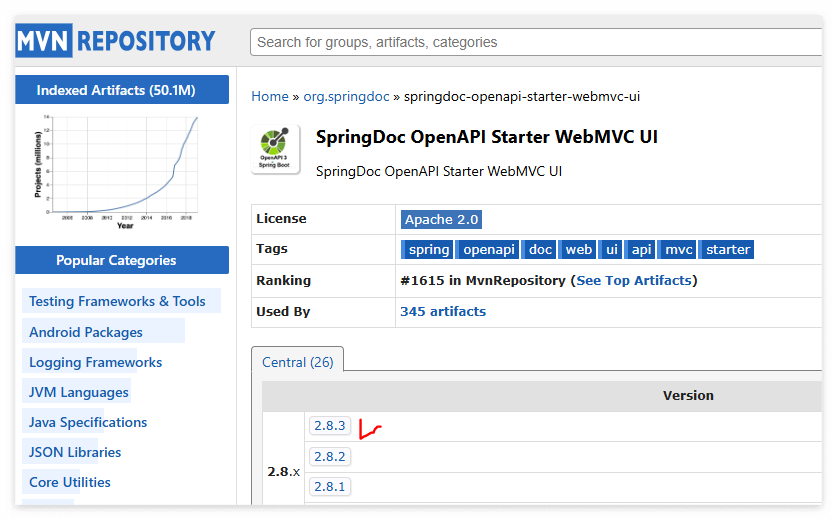Click the SpringDoc OpenAPI Starter WebMVC UI title

[486, 137]
